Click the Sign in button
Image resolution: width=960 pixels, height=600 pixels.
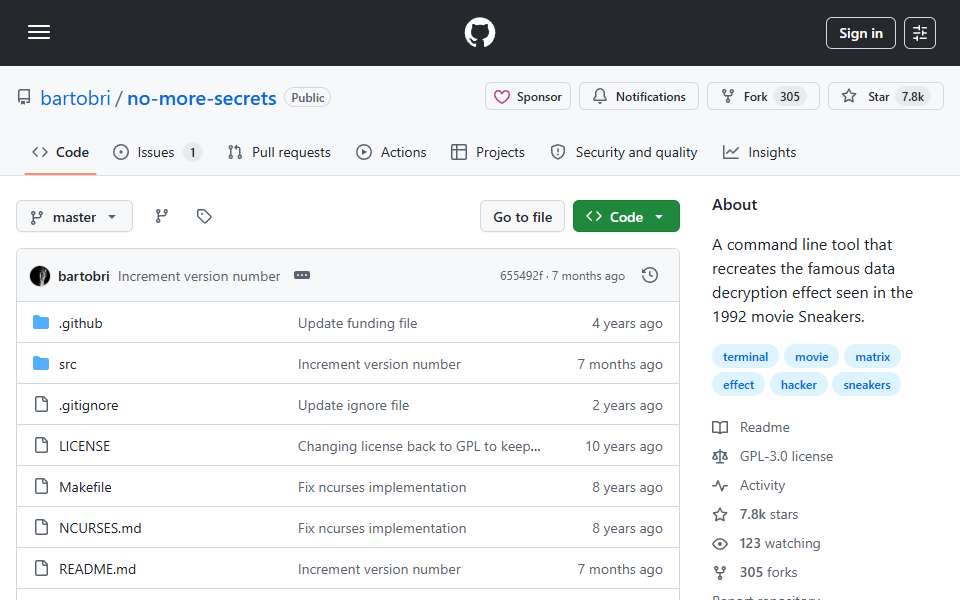point(860,33)
